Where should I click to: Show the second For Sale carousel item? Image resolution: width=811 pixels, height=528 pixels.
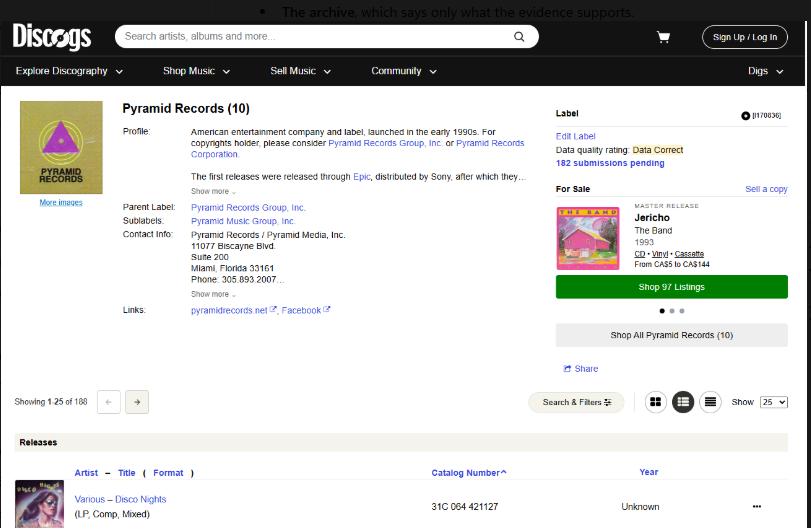click(672, 311)
